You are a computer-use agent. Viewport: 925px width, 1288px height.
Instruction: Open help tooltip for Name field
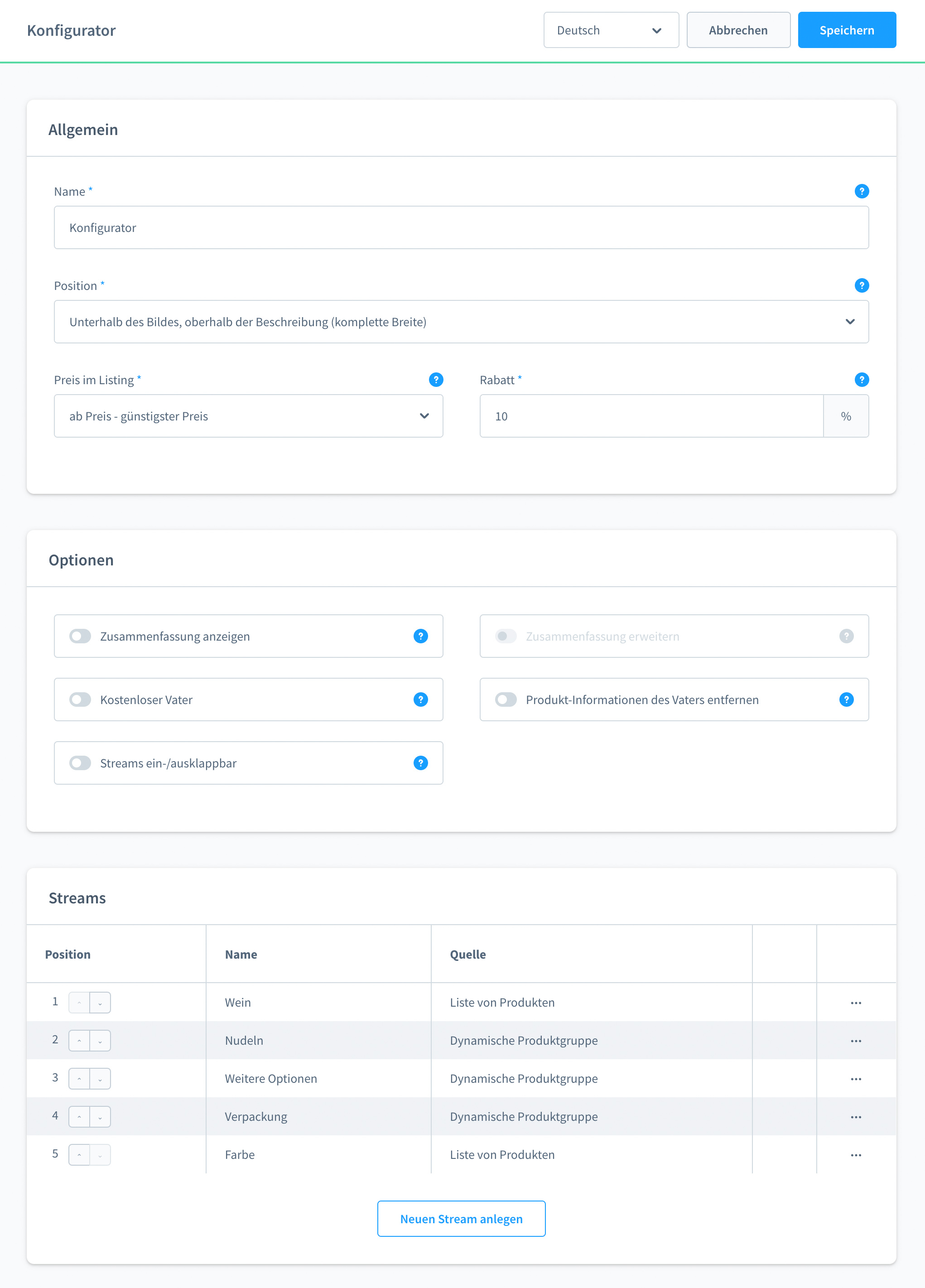coord(862,191)
